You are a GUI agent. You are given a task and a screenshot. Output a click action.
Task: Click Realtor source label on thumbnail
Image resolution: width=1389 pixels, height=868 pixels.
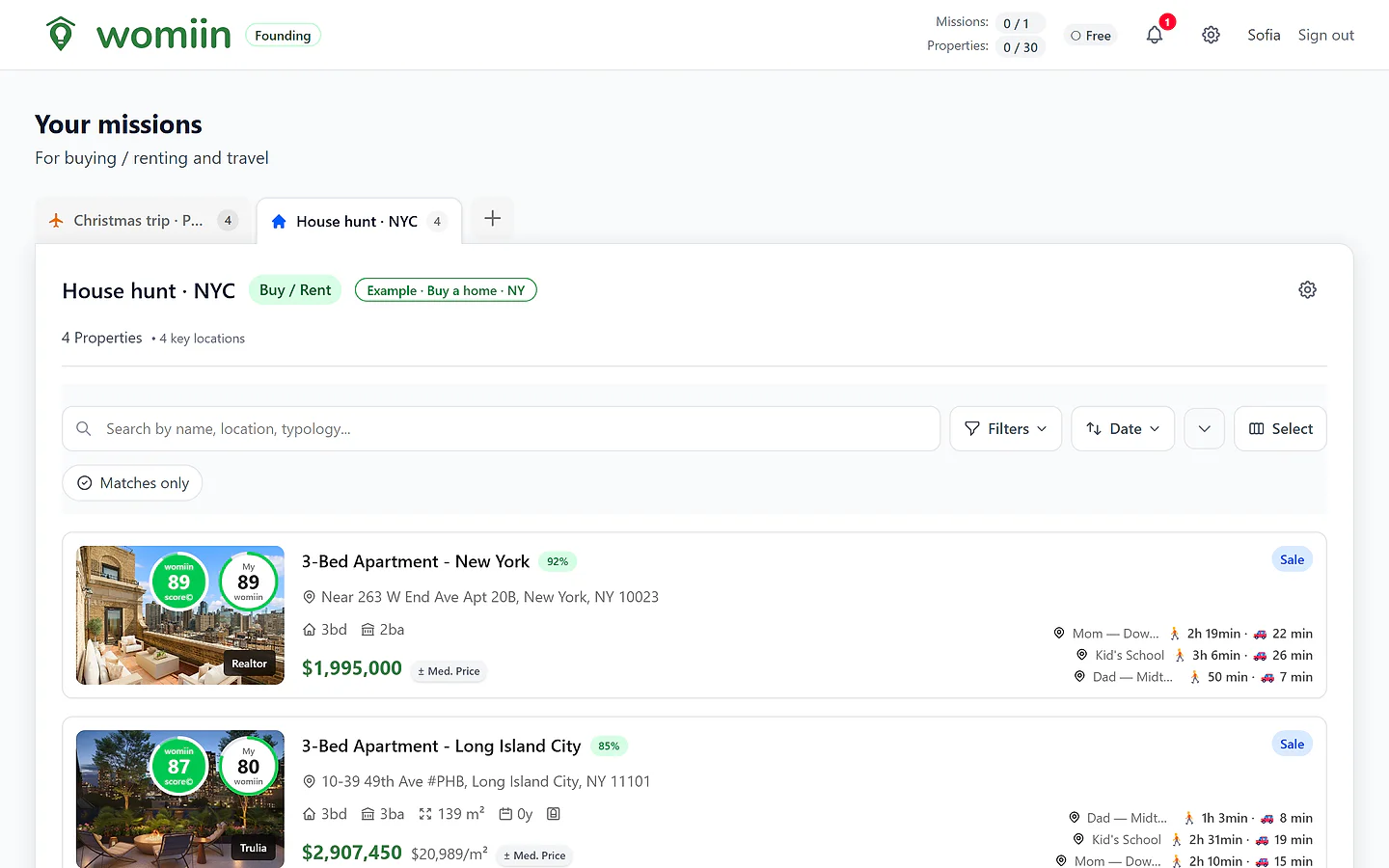(249, 664)
